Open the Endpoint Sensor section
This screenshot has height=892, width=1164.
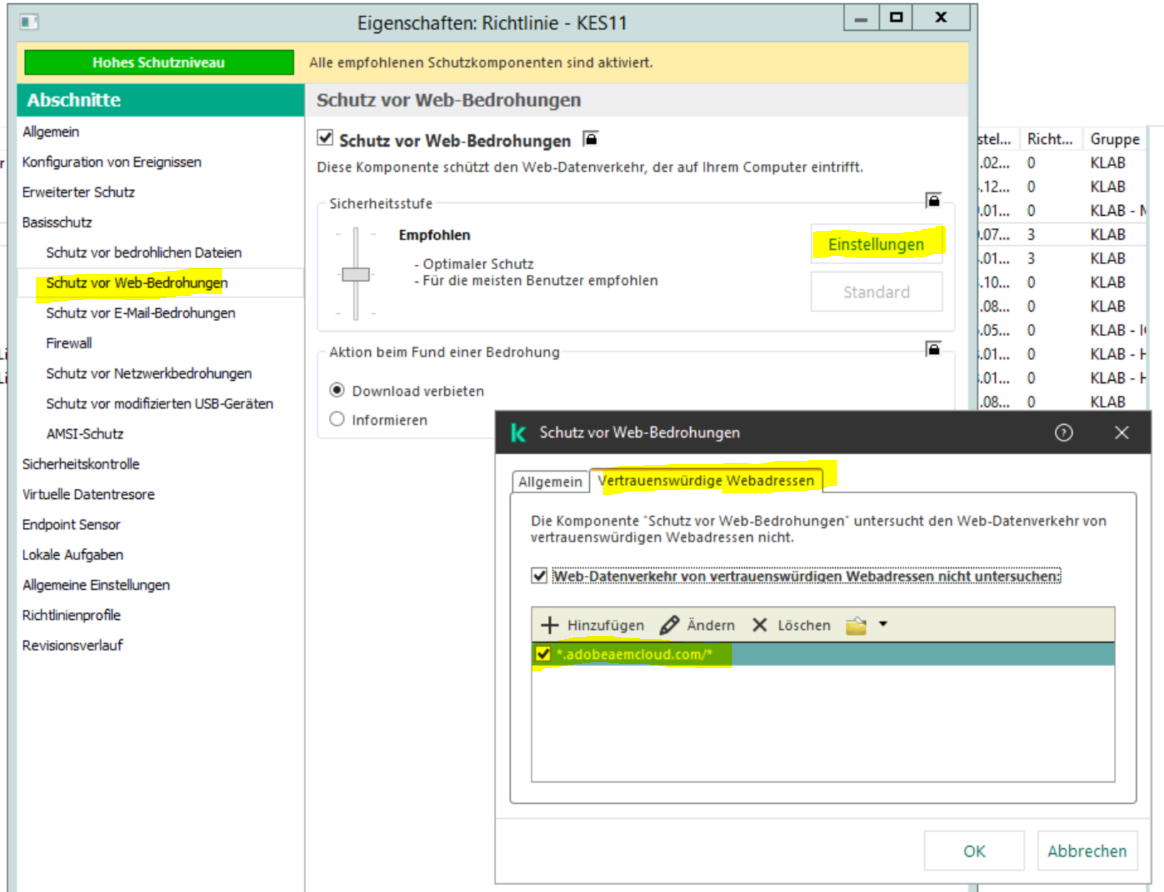[71, 525]
